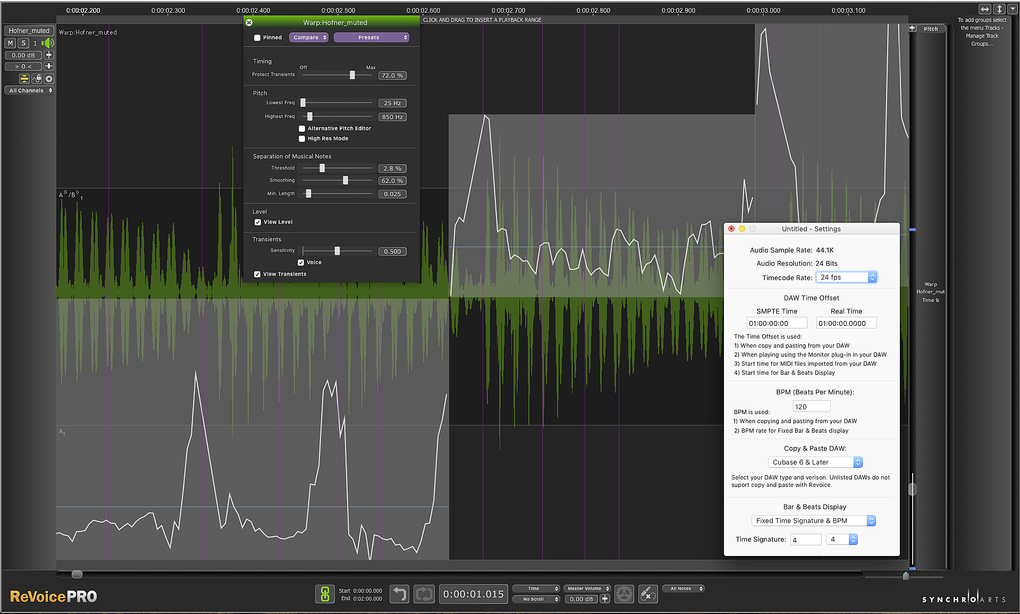This screenshot has width=1020, height=614.
Task: Uncheck the View Level checkbox
Action: tap(258, 222)
